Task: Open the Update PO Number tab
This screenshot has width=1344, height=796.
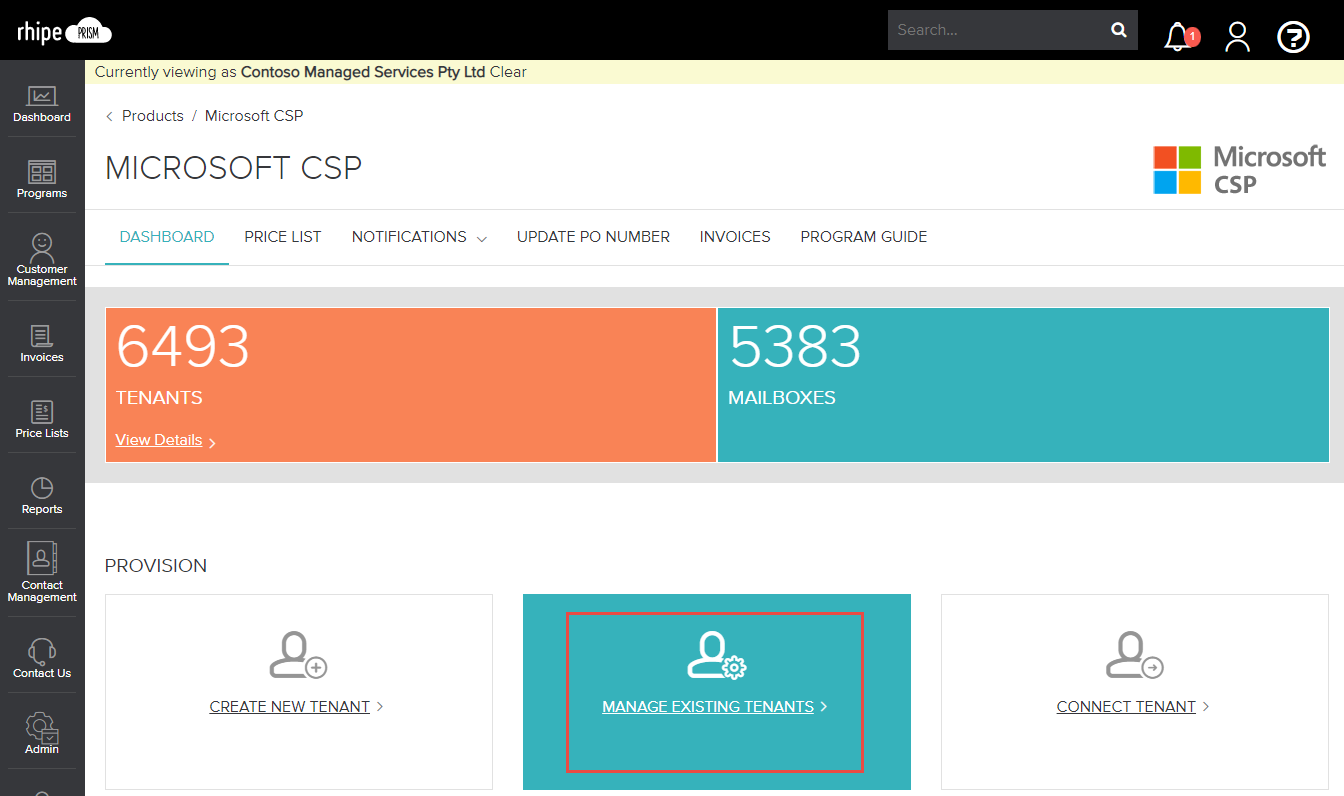Action: coord(593,236)
